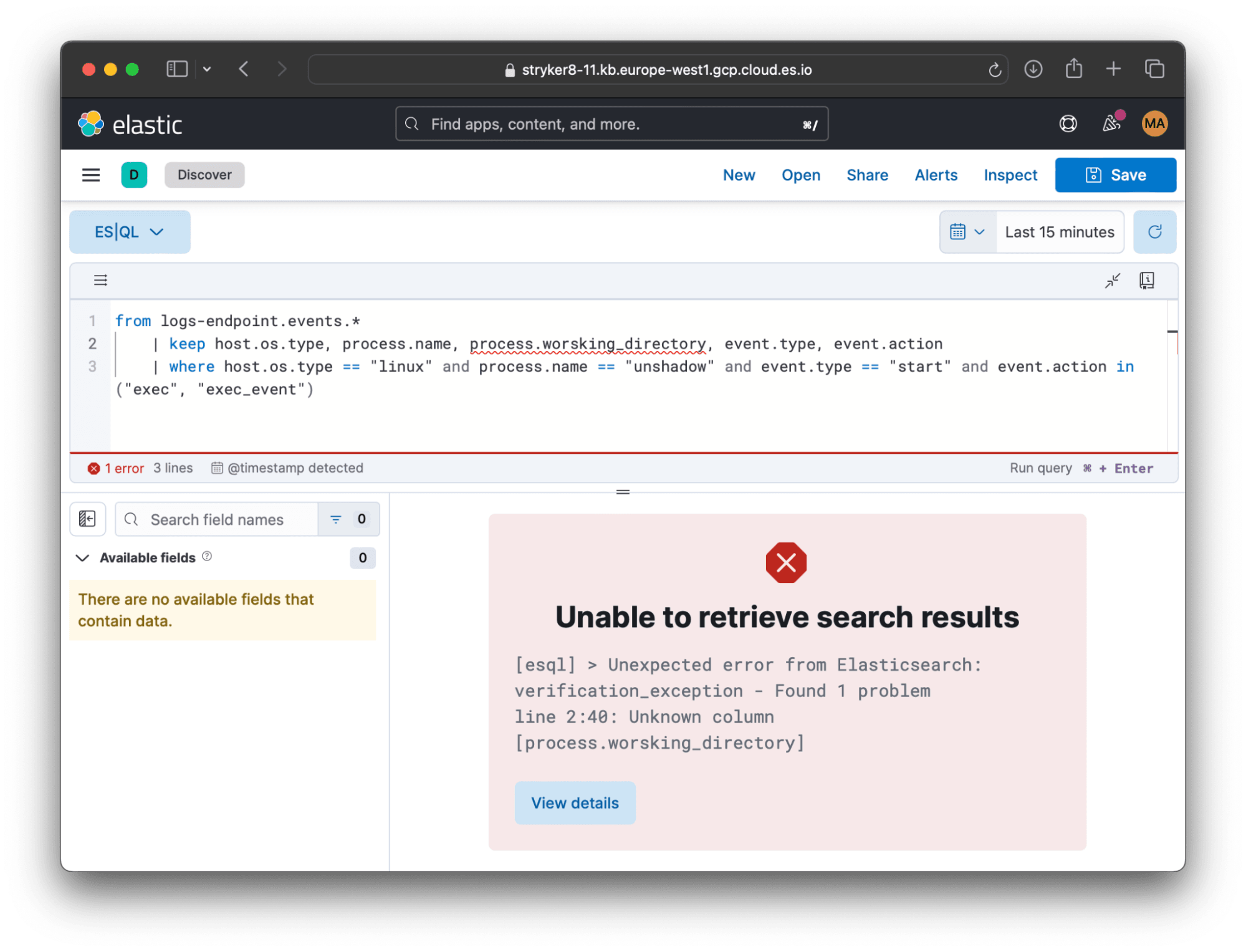Click the green D space avatar

[134, 175]
